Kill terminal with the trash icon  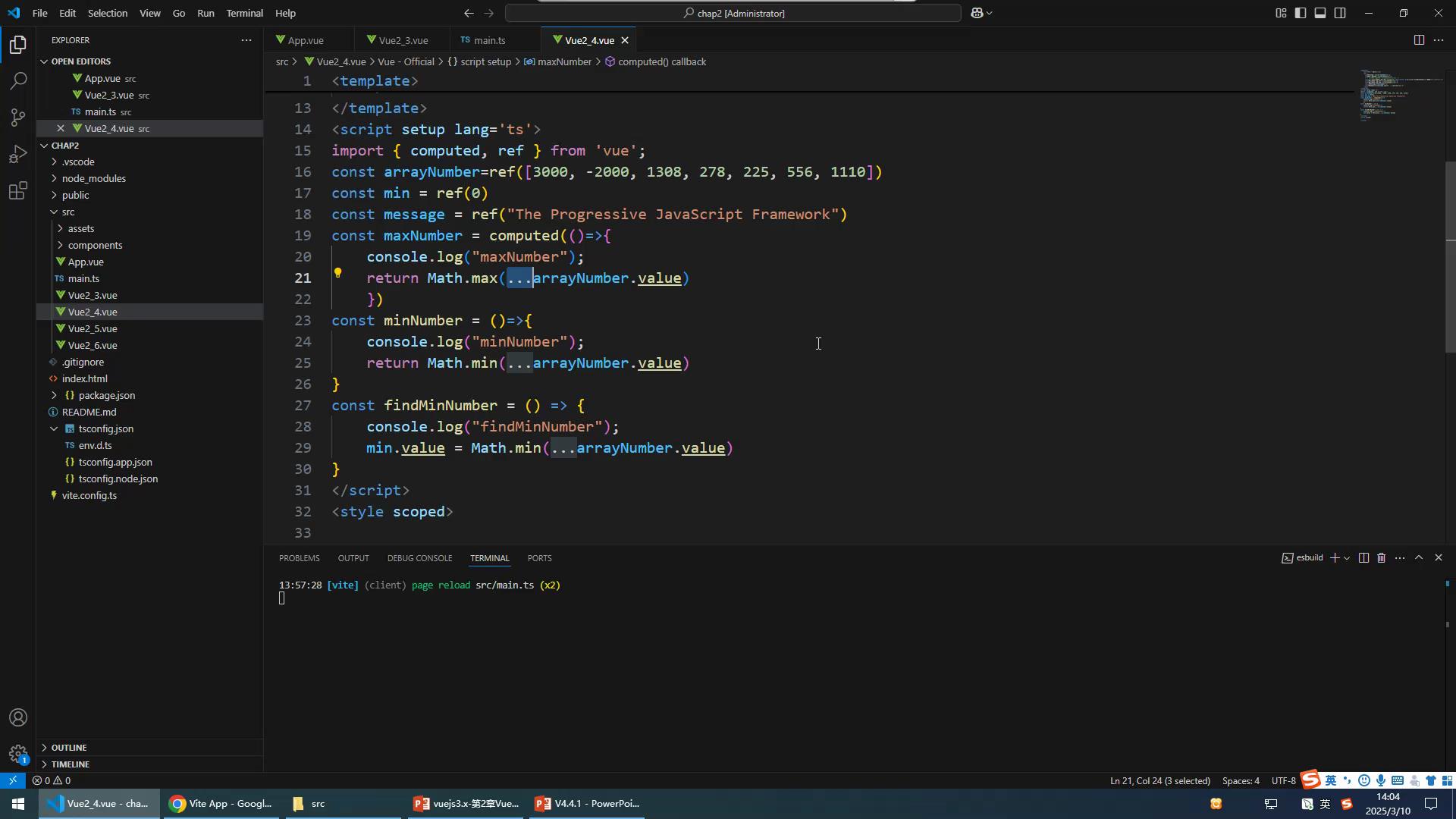(x=1381, y=558)
